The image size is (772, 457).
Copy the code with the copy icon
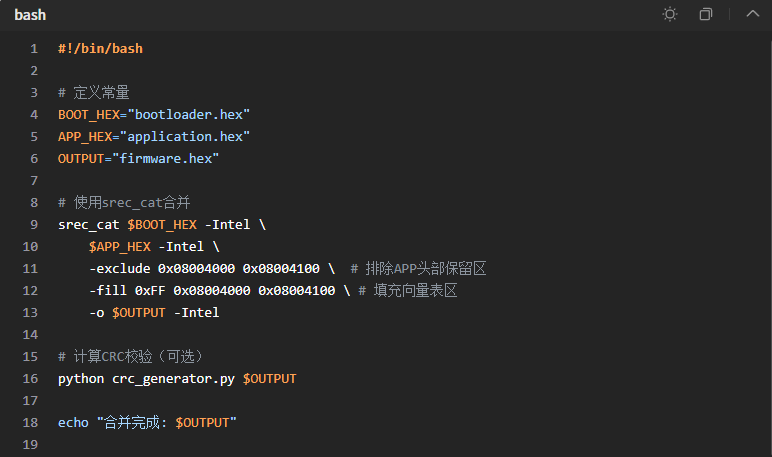click(706, 15)
